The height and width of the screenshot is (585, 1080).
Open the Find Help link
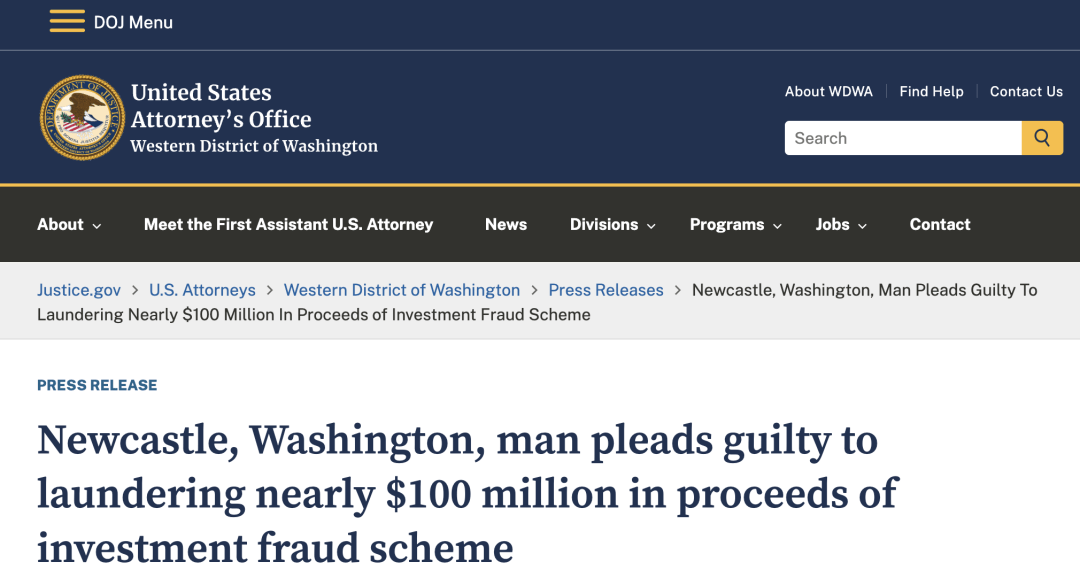click(931, 91)
